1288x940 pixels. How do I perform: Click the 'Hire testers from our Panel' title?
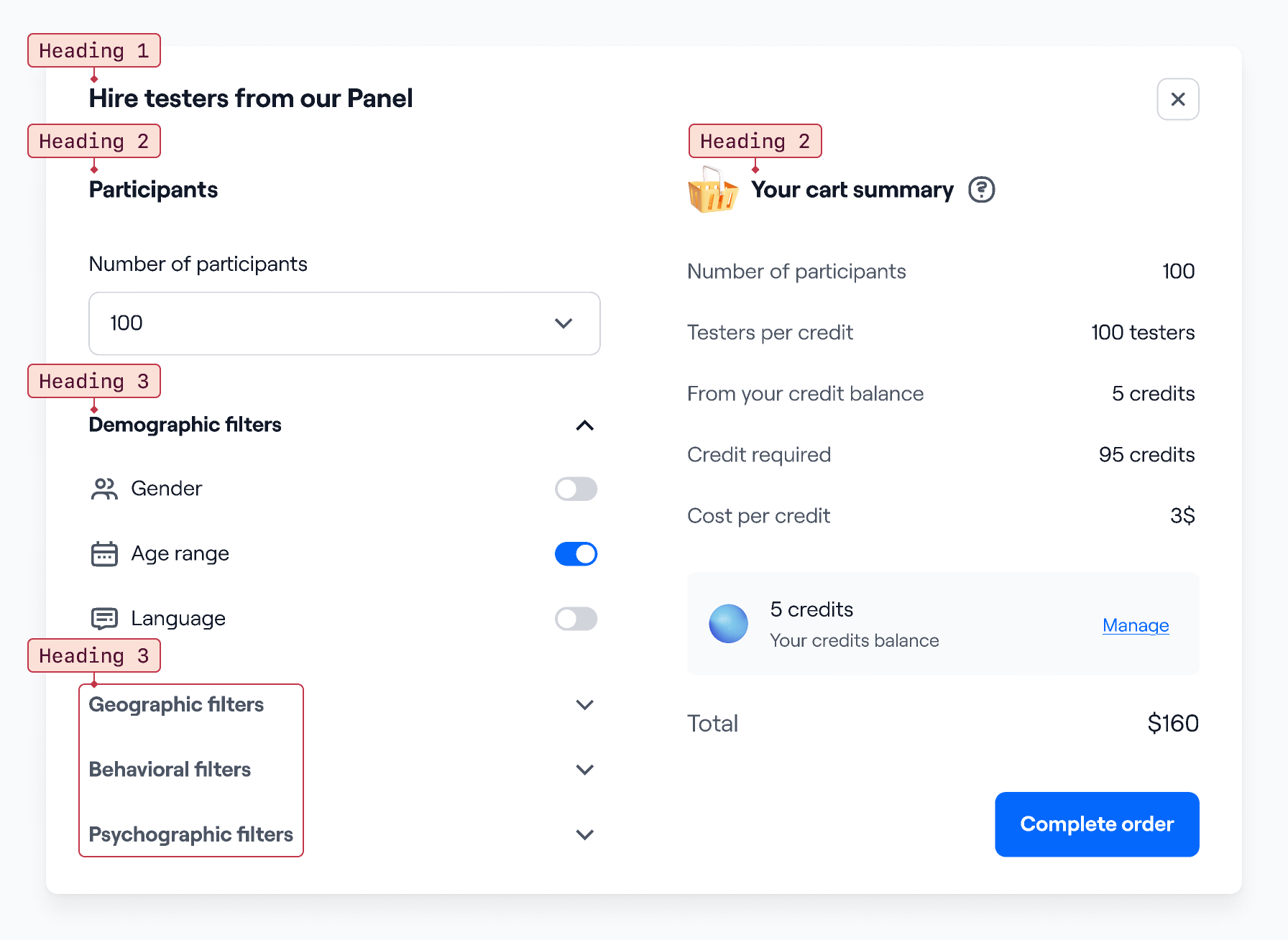pos(251,98)
